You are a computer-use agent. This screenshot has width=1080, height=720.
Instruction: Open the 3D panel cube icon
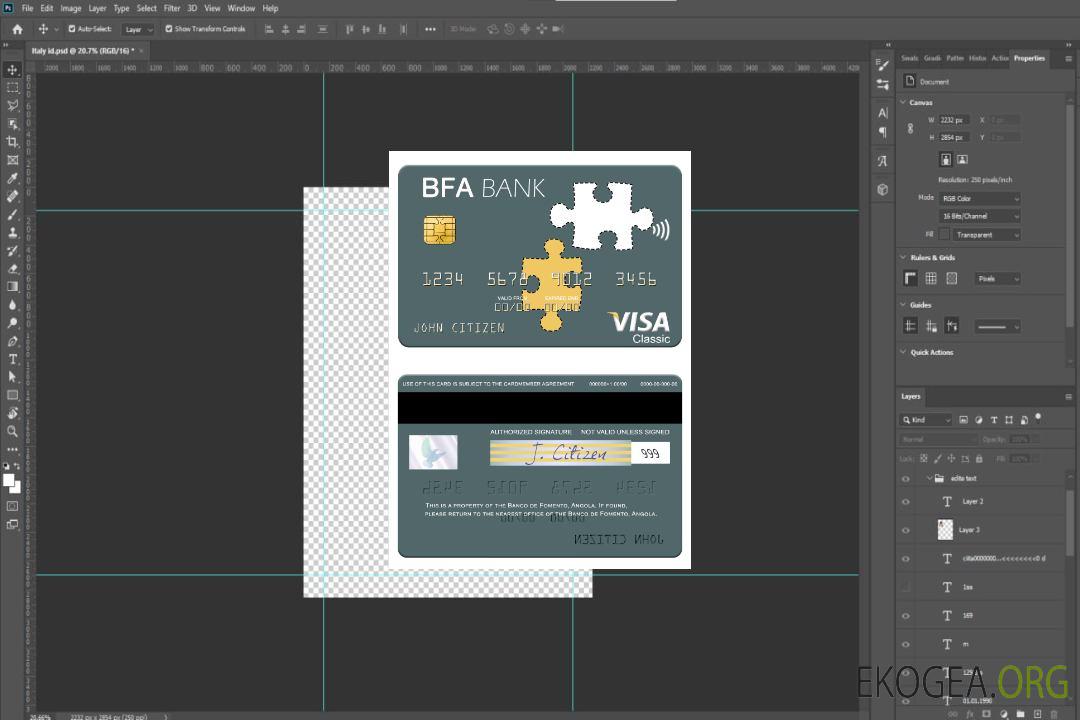882,189
